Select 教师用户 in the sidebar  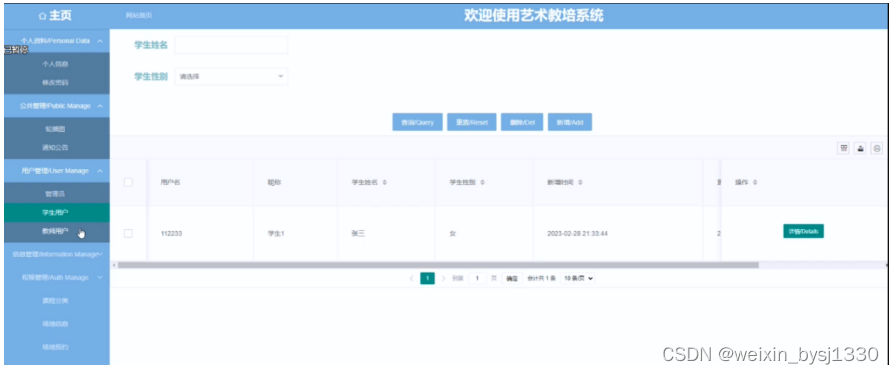pos(56,231)
